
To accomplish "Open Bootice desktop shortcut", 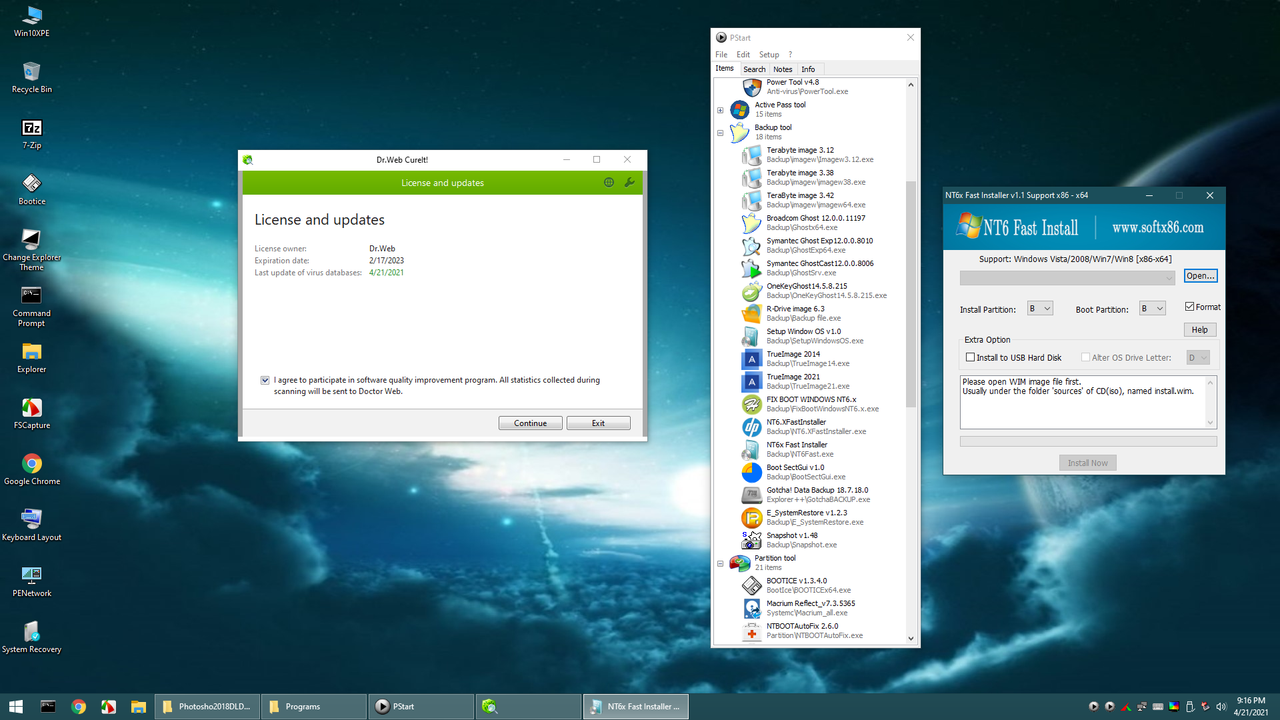I will coord(32,189).
